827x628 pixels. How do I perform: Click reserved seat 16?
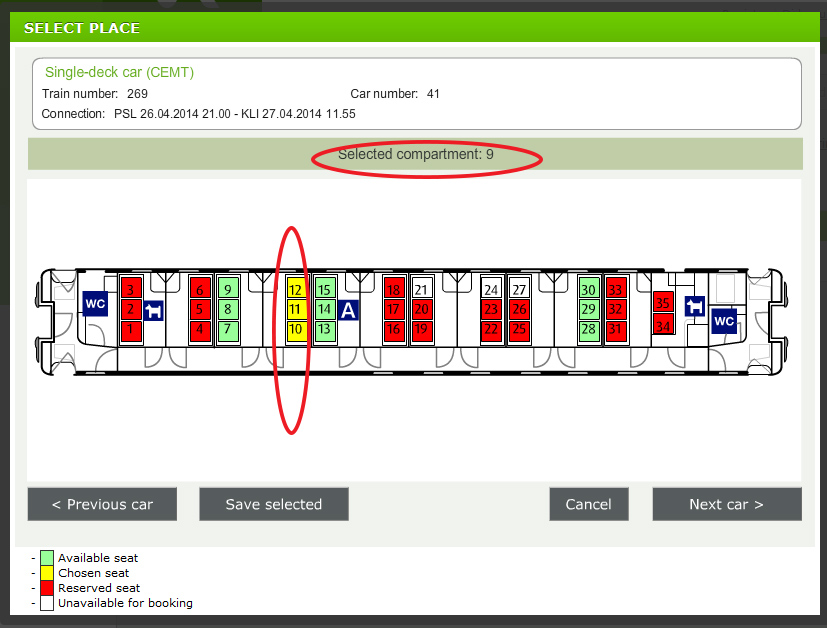tap(394, 330)
